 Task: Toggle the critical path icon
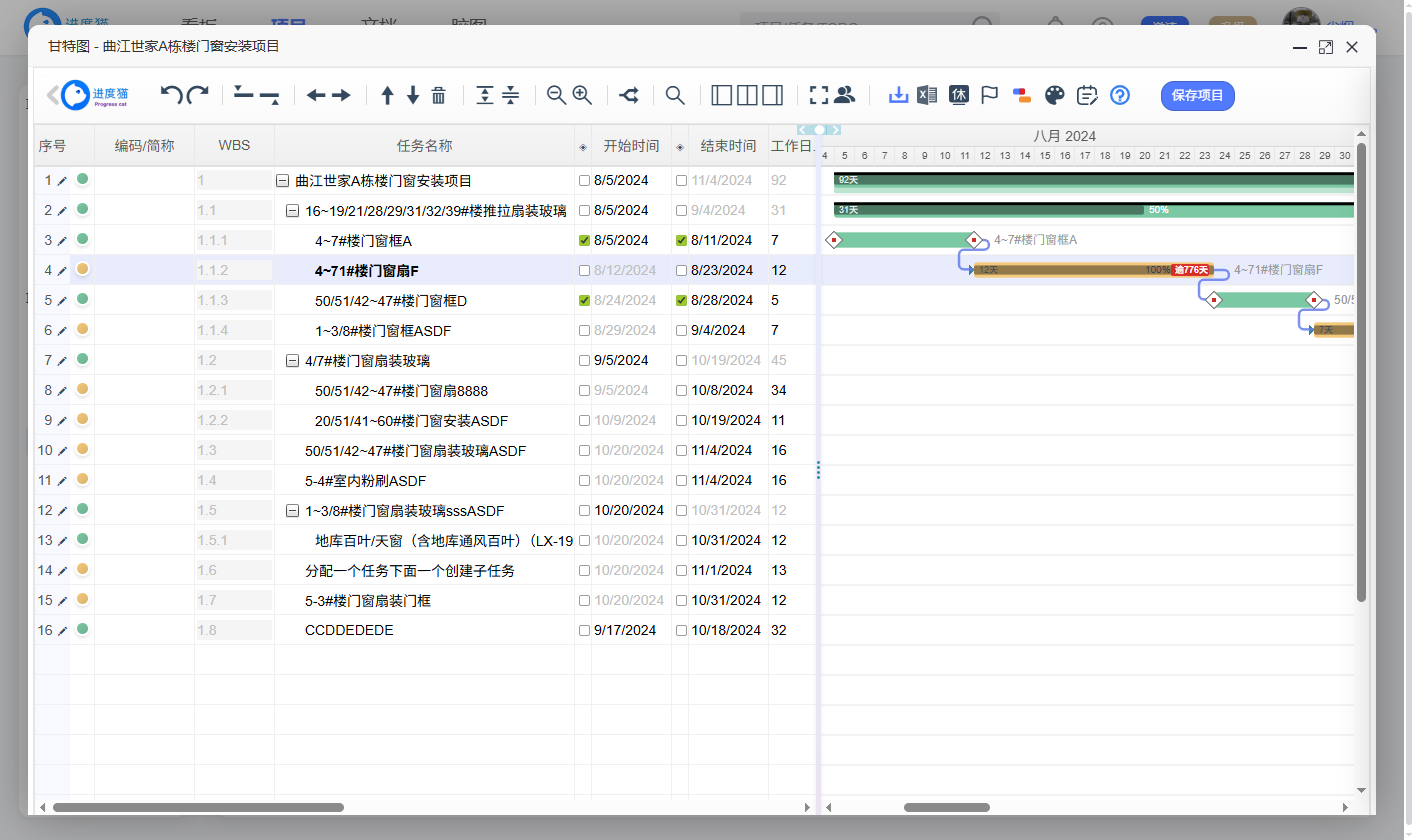[x=629, y=95]
